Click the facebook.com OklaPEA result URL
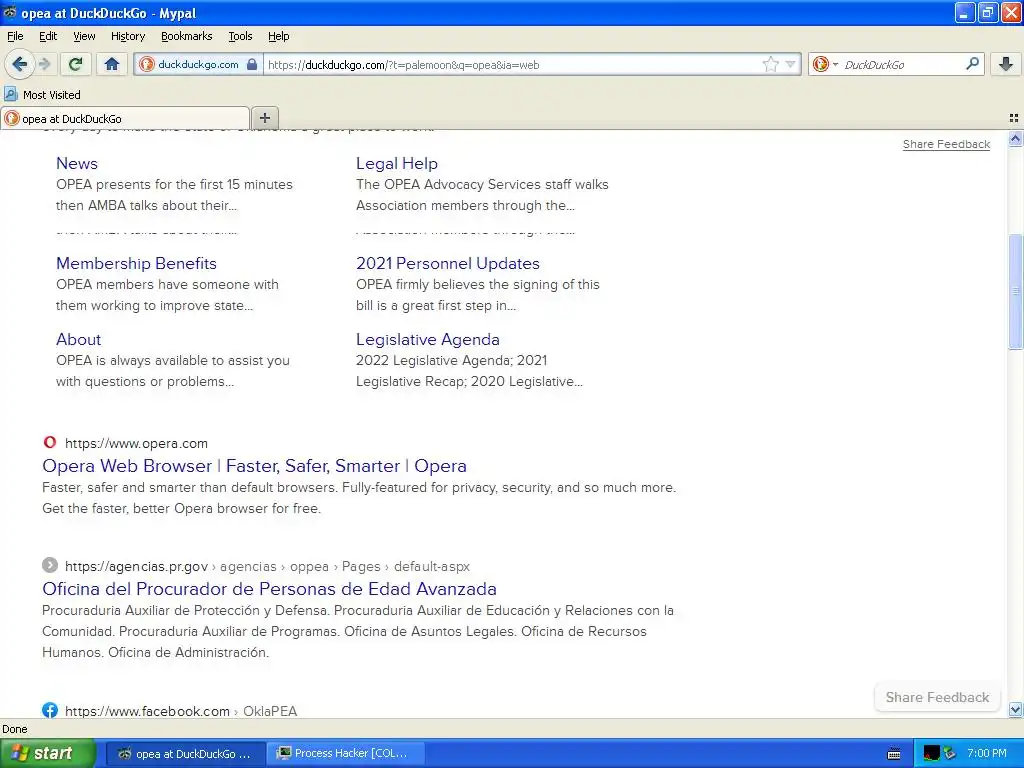1024x768 pixels. [181, 711]
